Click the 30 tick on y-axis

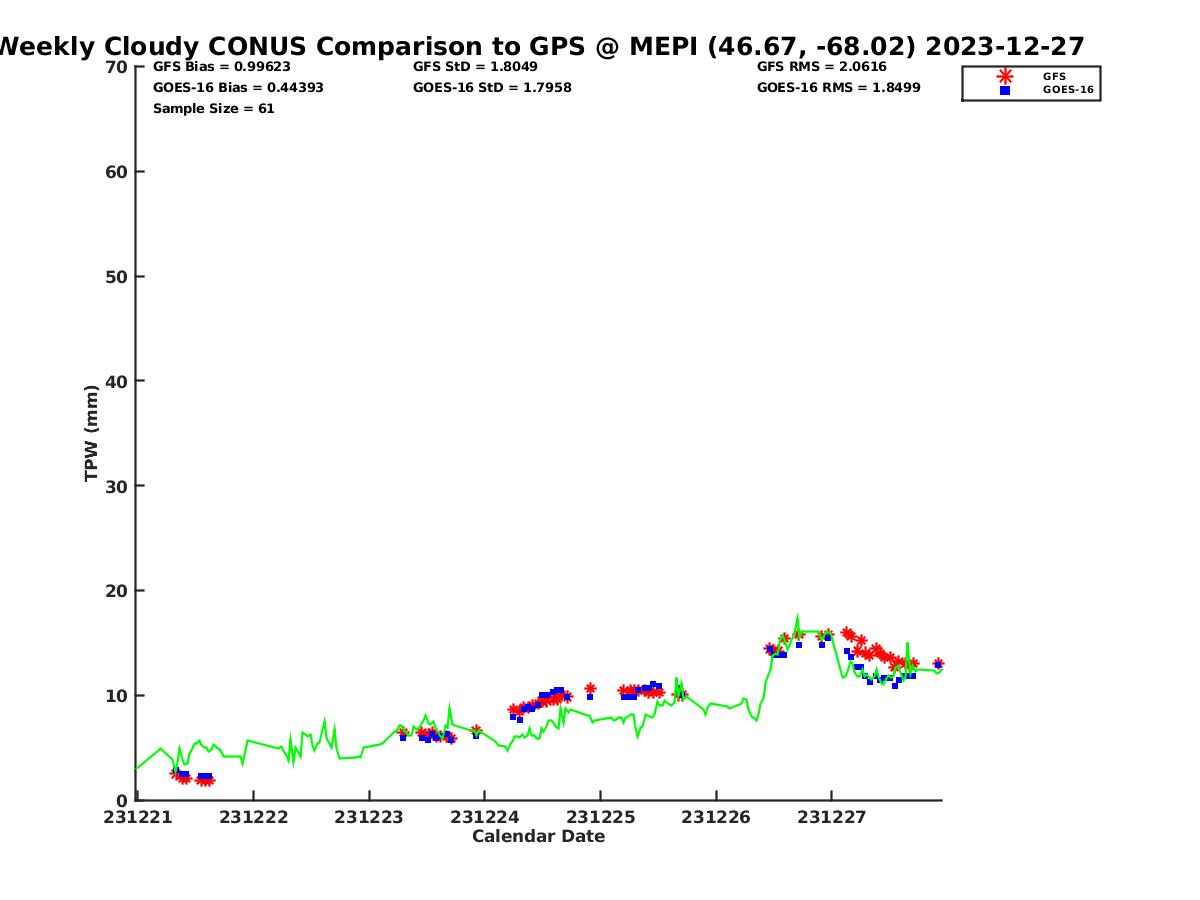point(117,486)
